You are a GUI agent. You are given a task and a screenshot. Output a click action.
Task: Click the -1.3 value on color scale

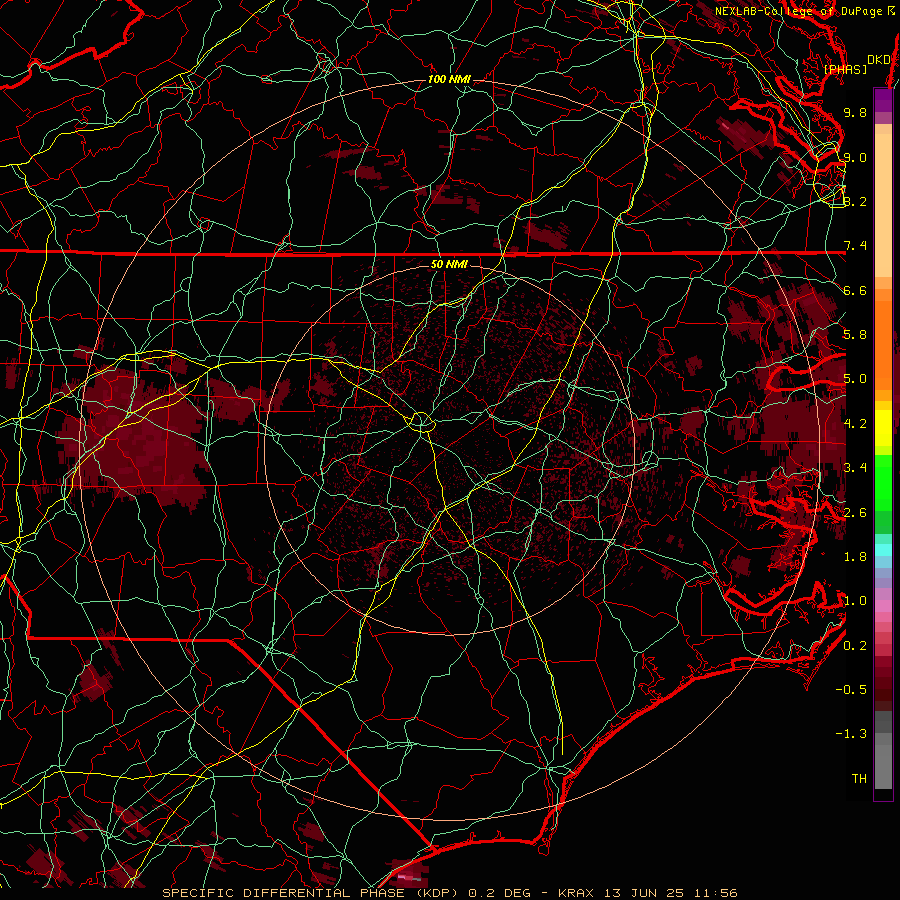(851, 734)
